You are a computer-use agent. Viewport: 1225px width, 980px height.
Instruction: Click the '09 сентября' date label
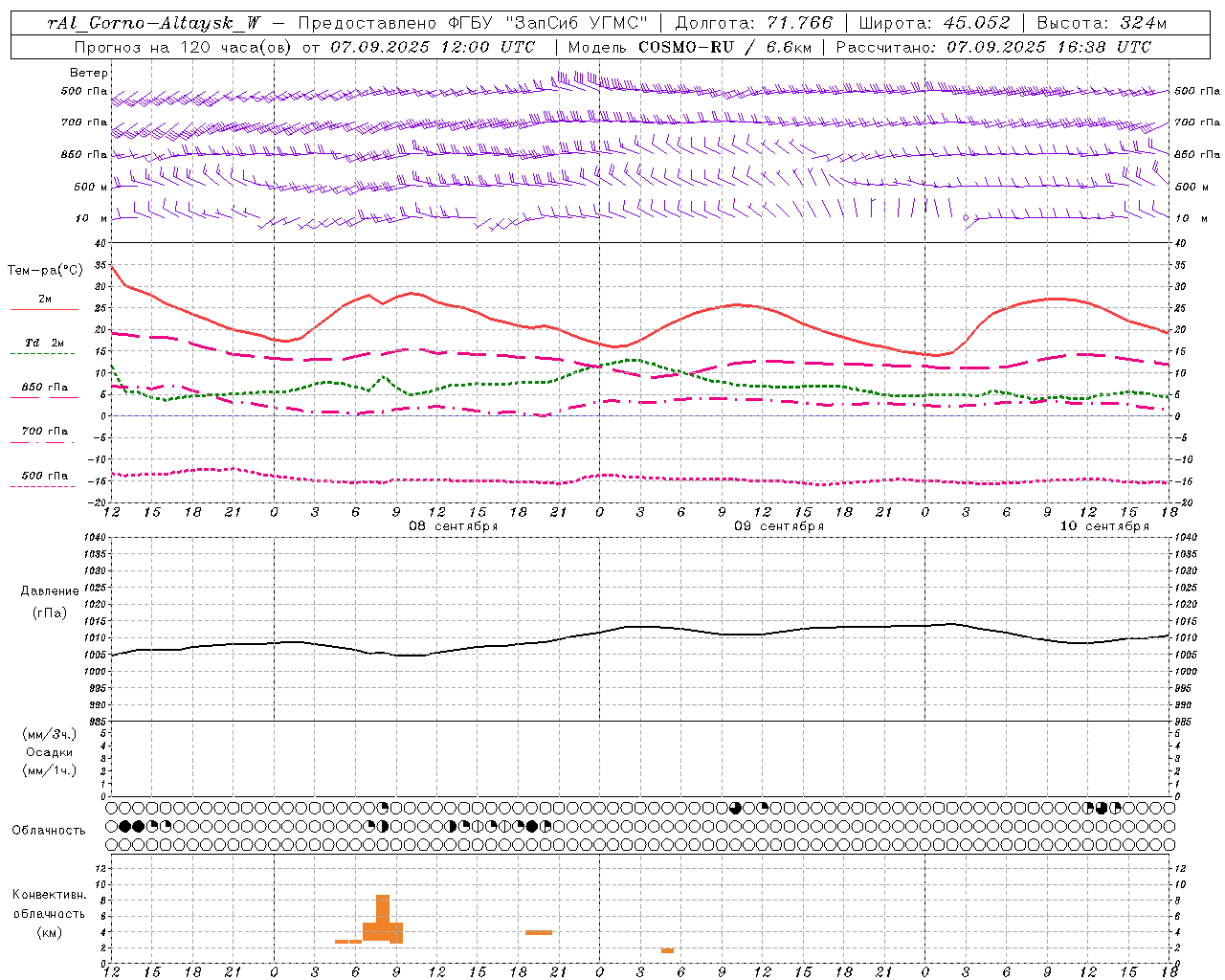click(779, 526)
